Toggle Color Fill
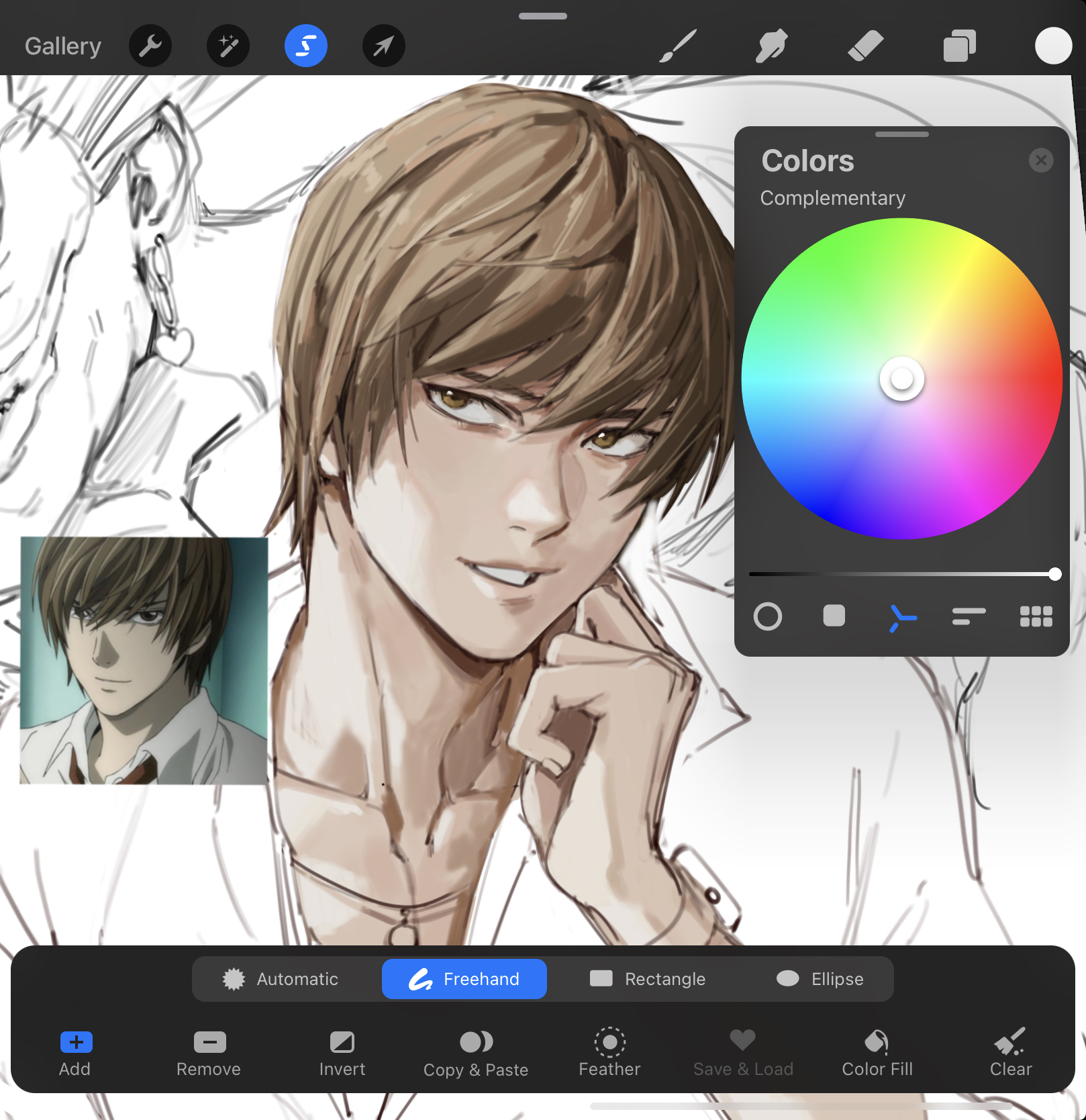 [877, 1053]
